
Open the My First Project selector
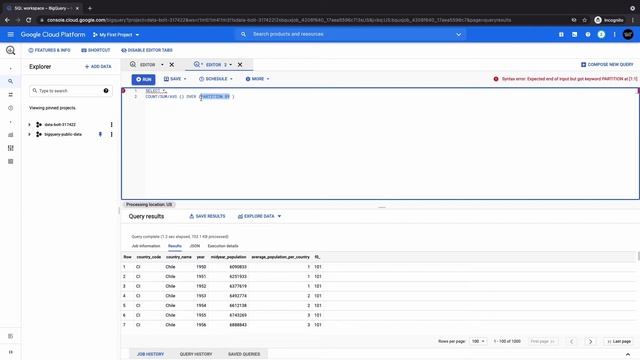pos(116,35)
